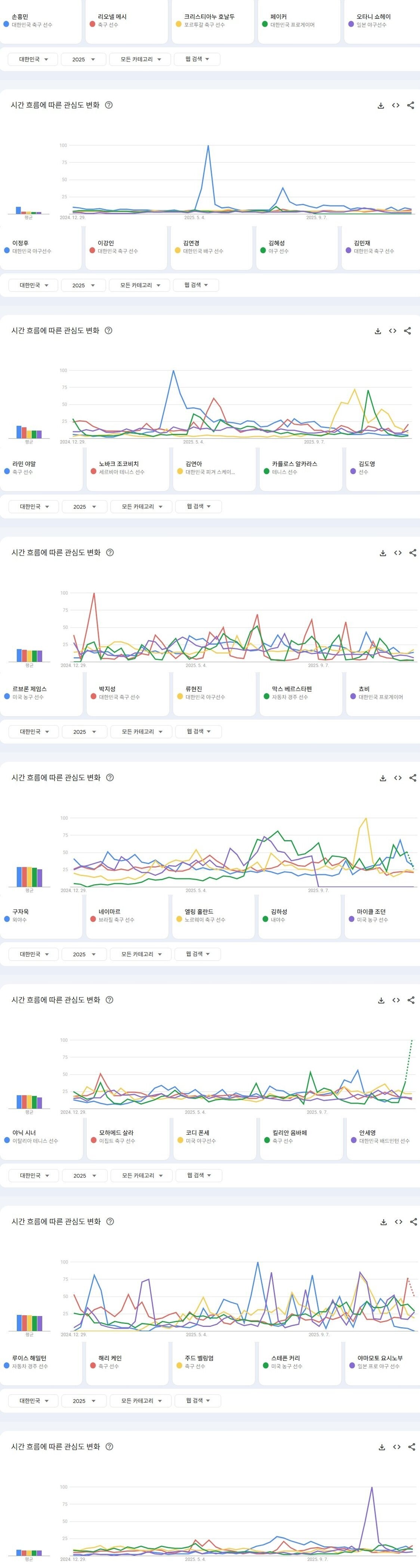420x1568 pixels.
Task: Share the 야닉 시너 comparison interest chart
Action: (x=414, y=1222)
